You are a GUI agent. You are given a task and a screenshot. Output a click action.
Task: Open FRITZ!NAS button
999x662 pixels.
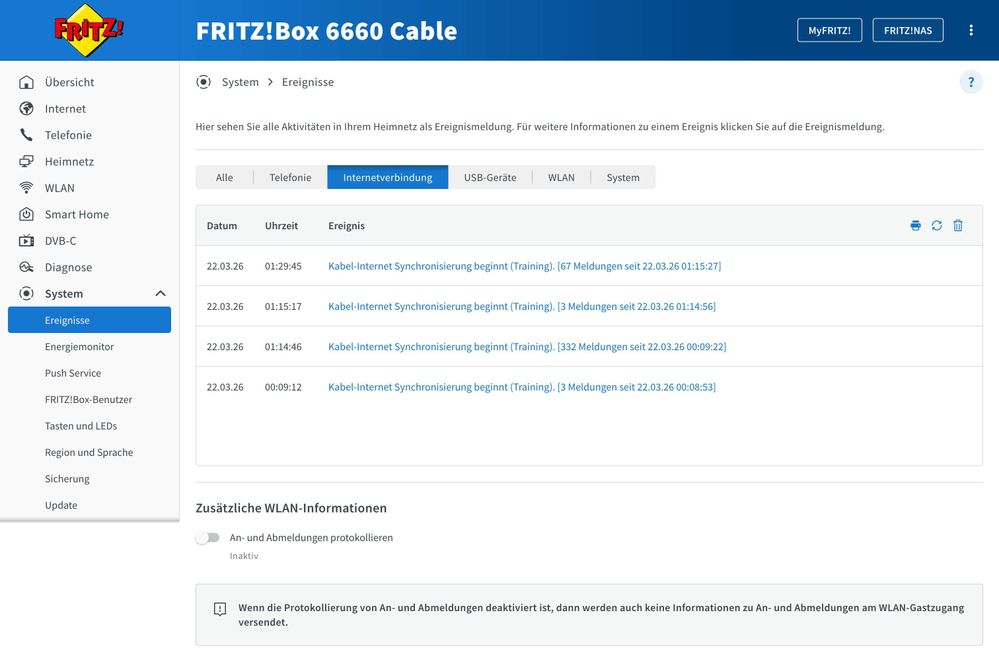908,30
